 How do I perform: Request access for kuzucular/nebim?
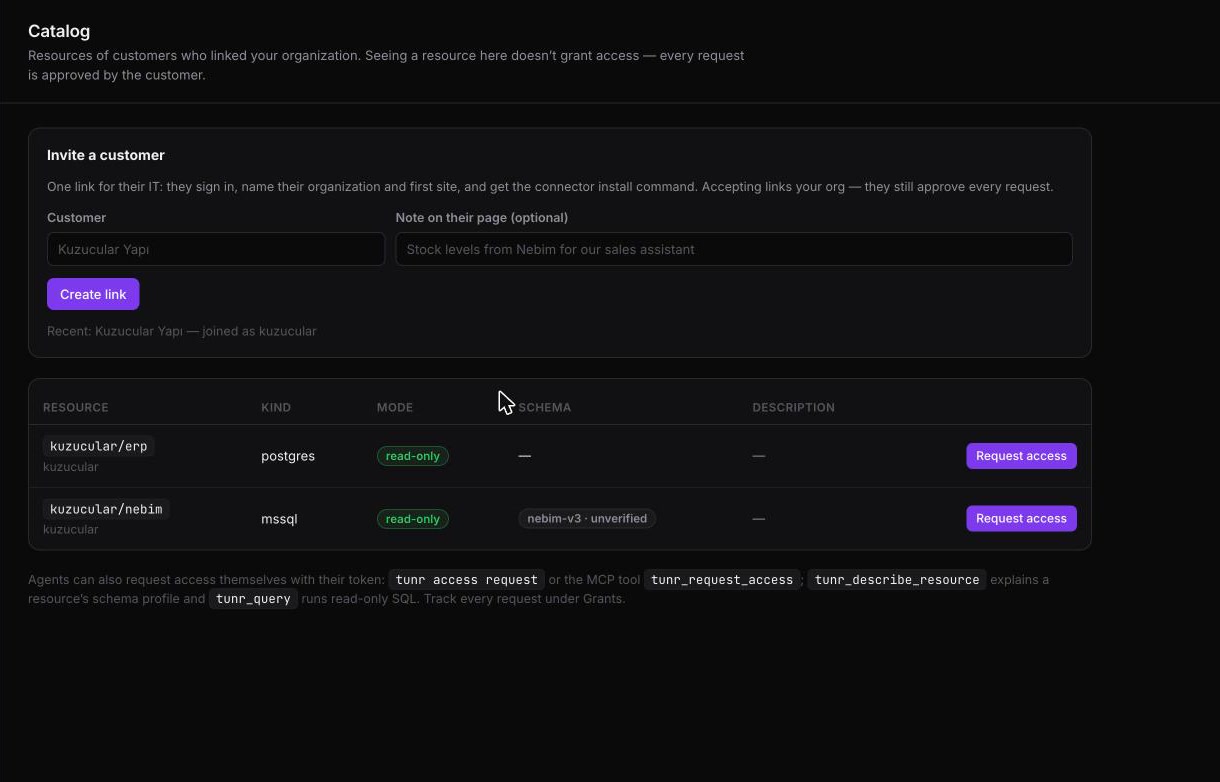point(1021,518)
